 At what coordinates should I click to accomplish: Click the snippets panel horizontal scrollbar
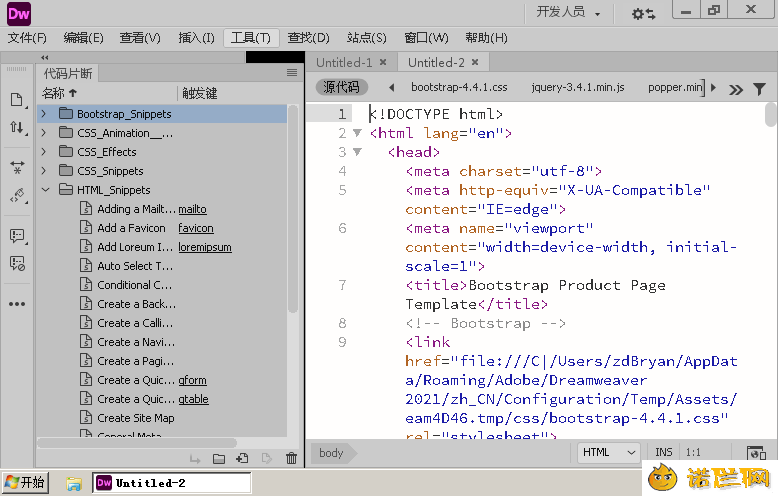[x=137, y=442]
